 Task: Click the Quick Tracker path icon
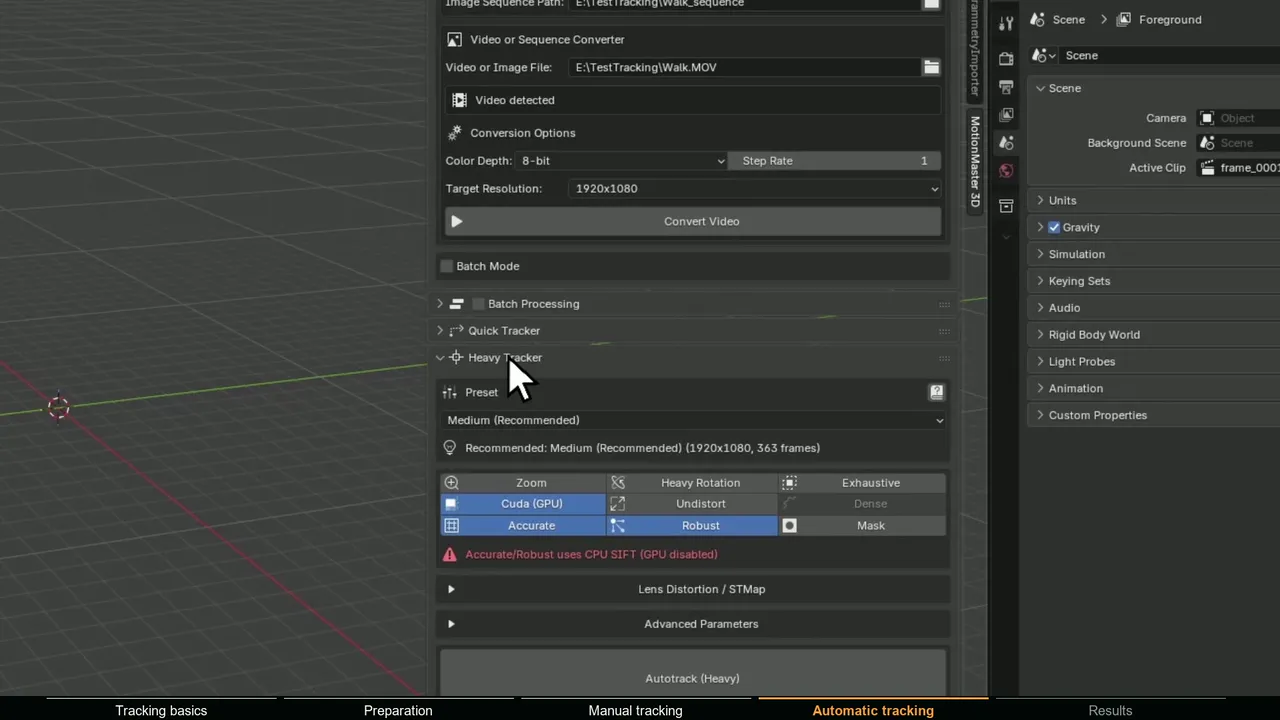456,330
